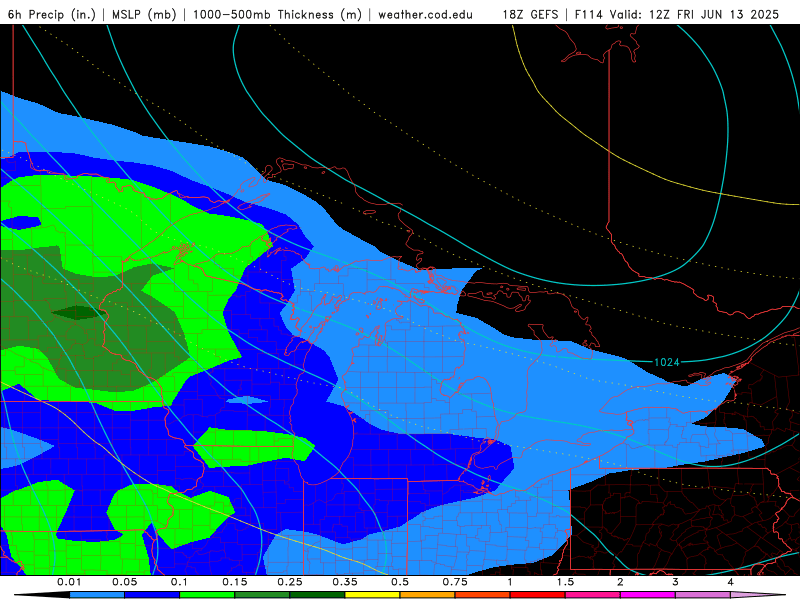Image resolution: width=800 pixels, height=600 pixels.
Task: Select the magenta legend swatch after 2
Action: 648,595
